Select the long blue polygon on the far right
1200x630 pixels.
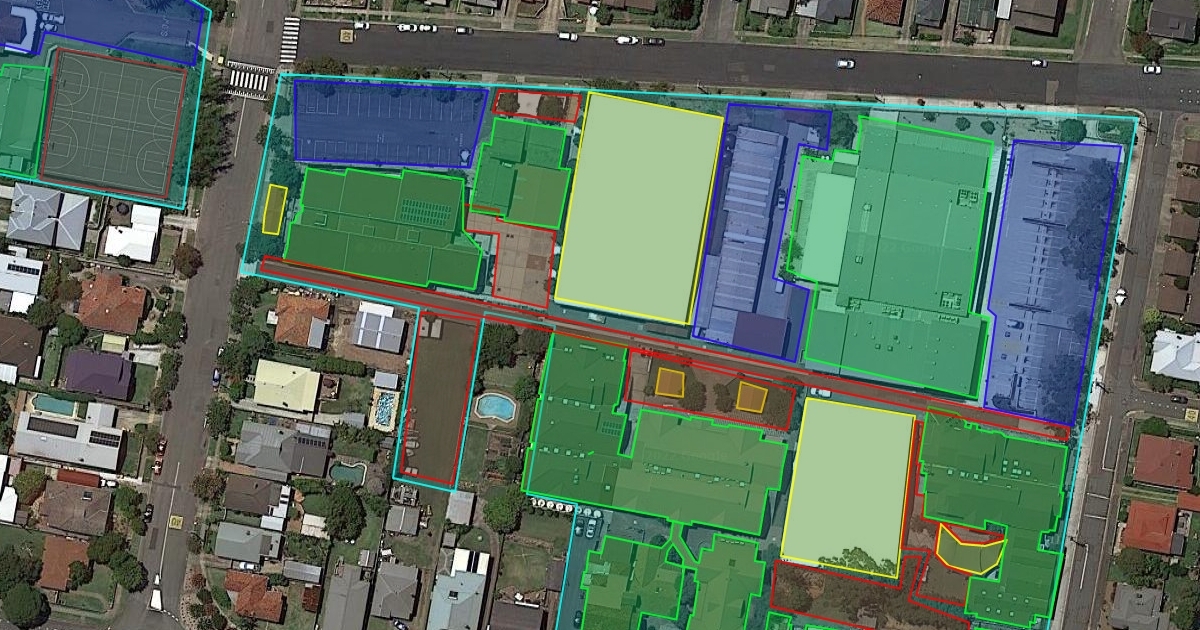[x=1050, y=280]
